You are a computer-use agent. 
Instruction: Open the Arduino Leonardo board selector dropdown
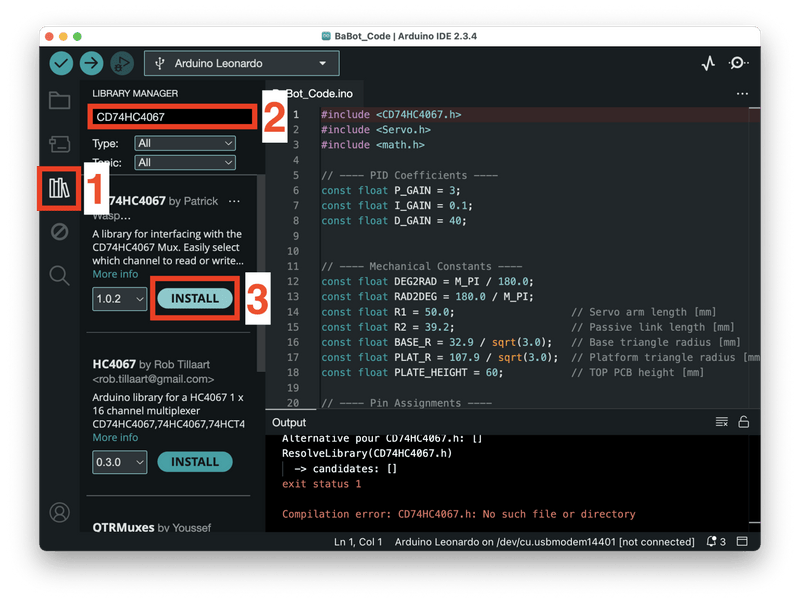(240, 62)
